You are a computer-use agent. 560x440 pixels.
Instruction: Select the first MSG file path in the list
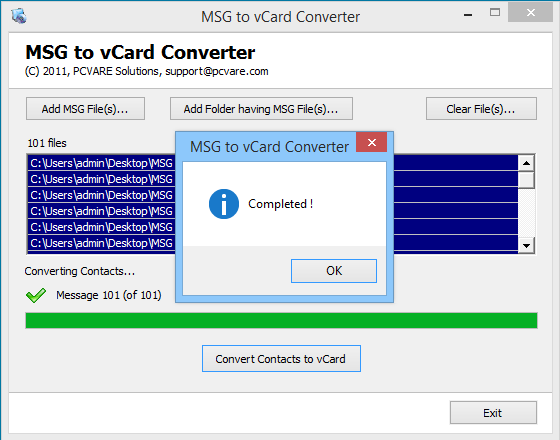pyautogui.click(x=273, y=163)
